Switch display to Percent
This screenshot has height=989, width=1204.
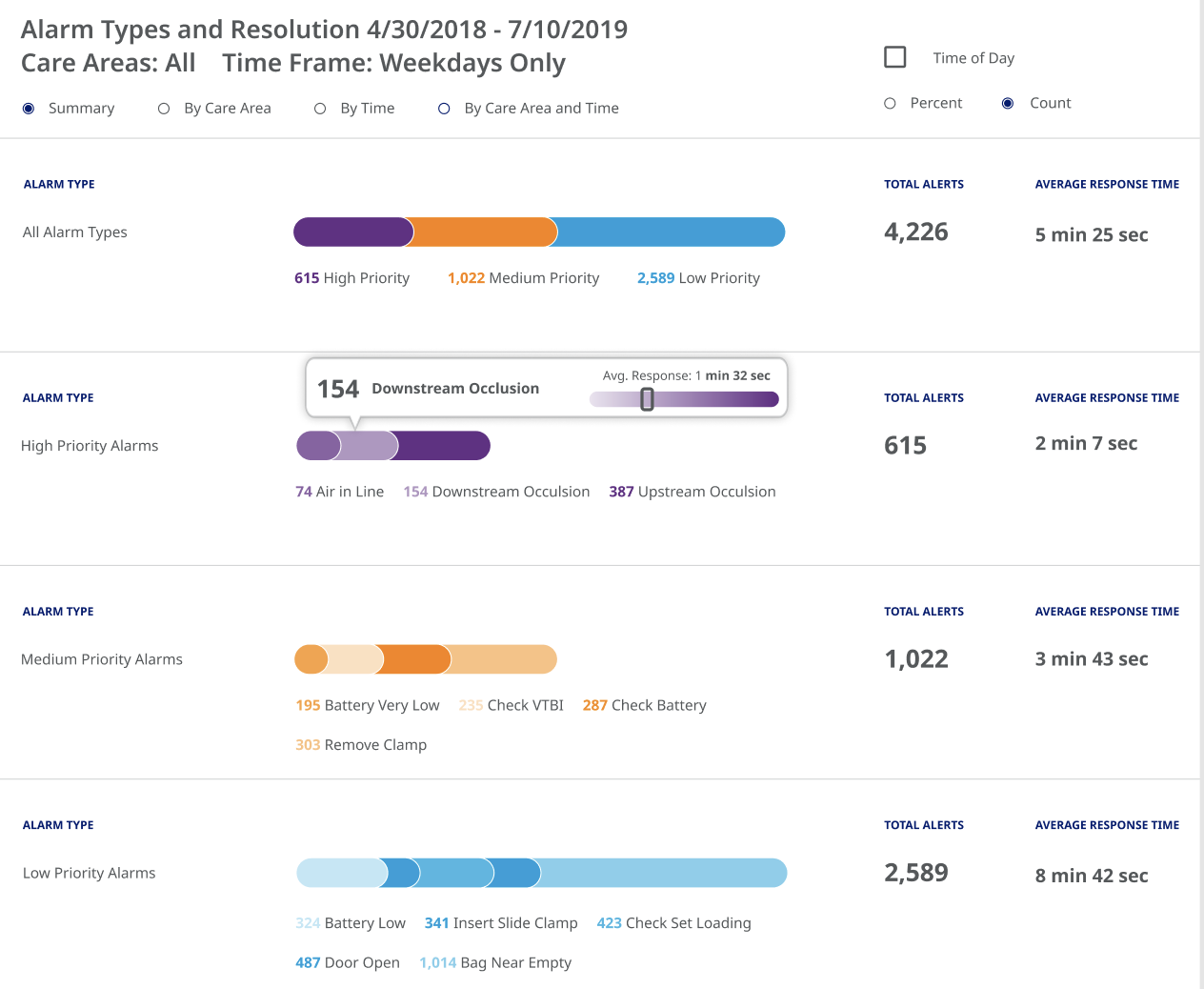click(890, 103)
